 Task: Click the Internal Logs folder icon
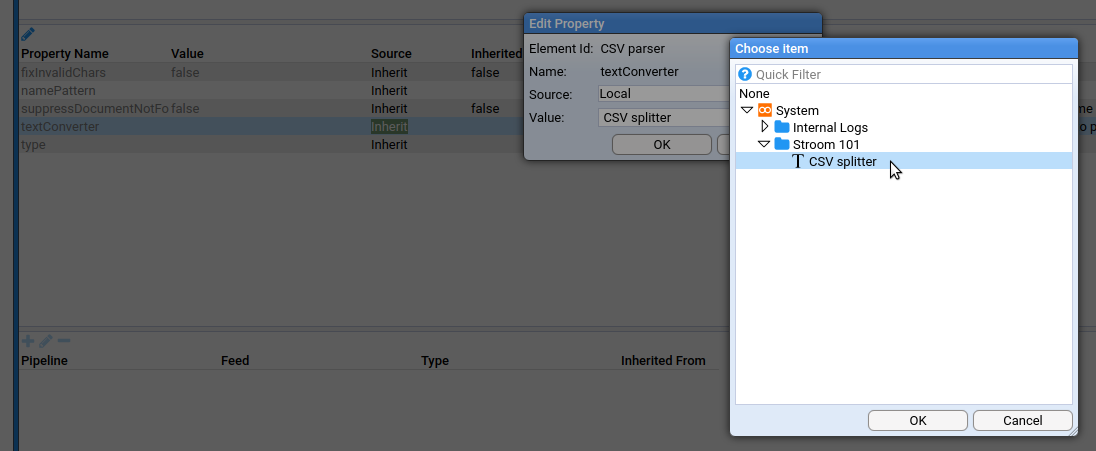(x=782, y=127)
